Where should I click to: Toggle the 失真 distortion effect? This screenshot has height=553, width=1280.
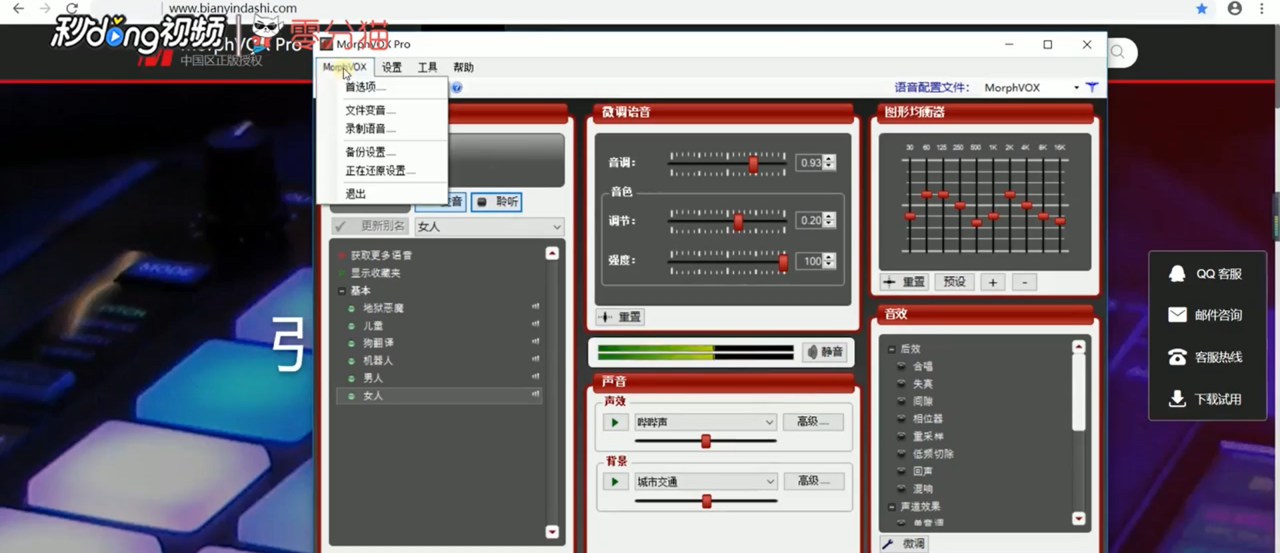(920, 384)
